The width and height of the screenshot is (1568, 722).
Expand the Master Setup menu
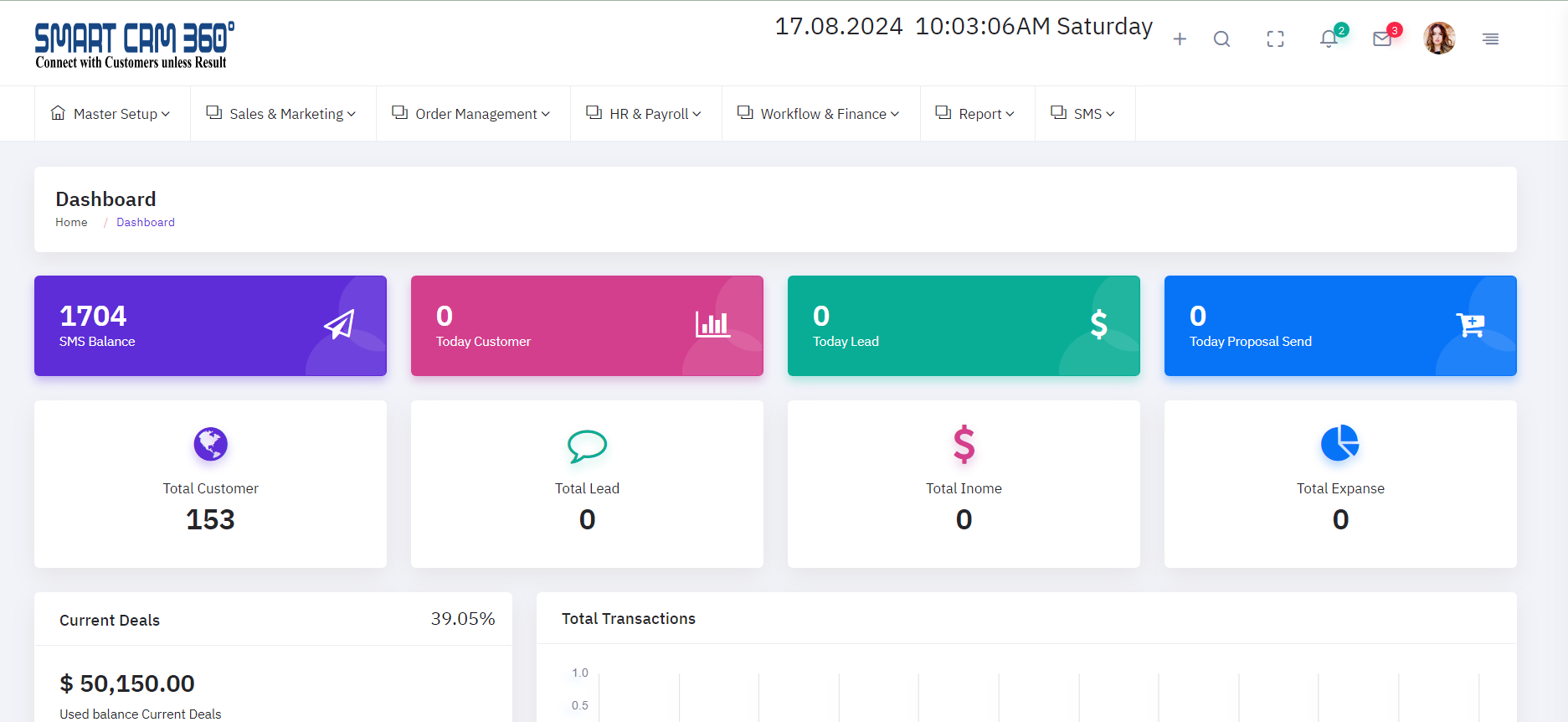coord(112,114)
